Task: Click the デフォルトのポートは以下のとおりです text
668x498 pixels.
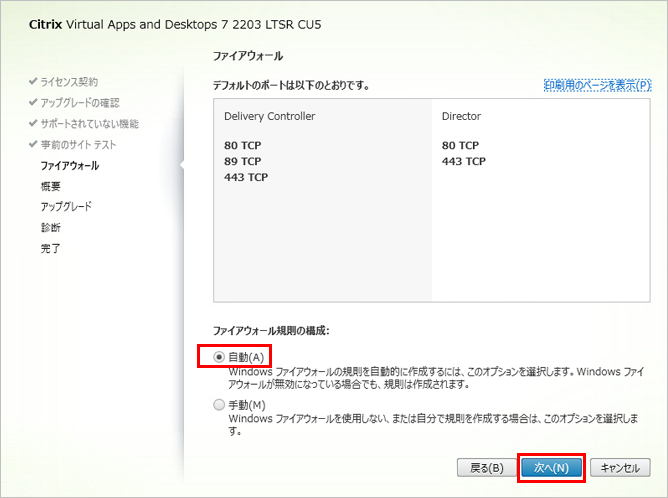Action: click(291, 86)
